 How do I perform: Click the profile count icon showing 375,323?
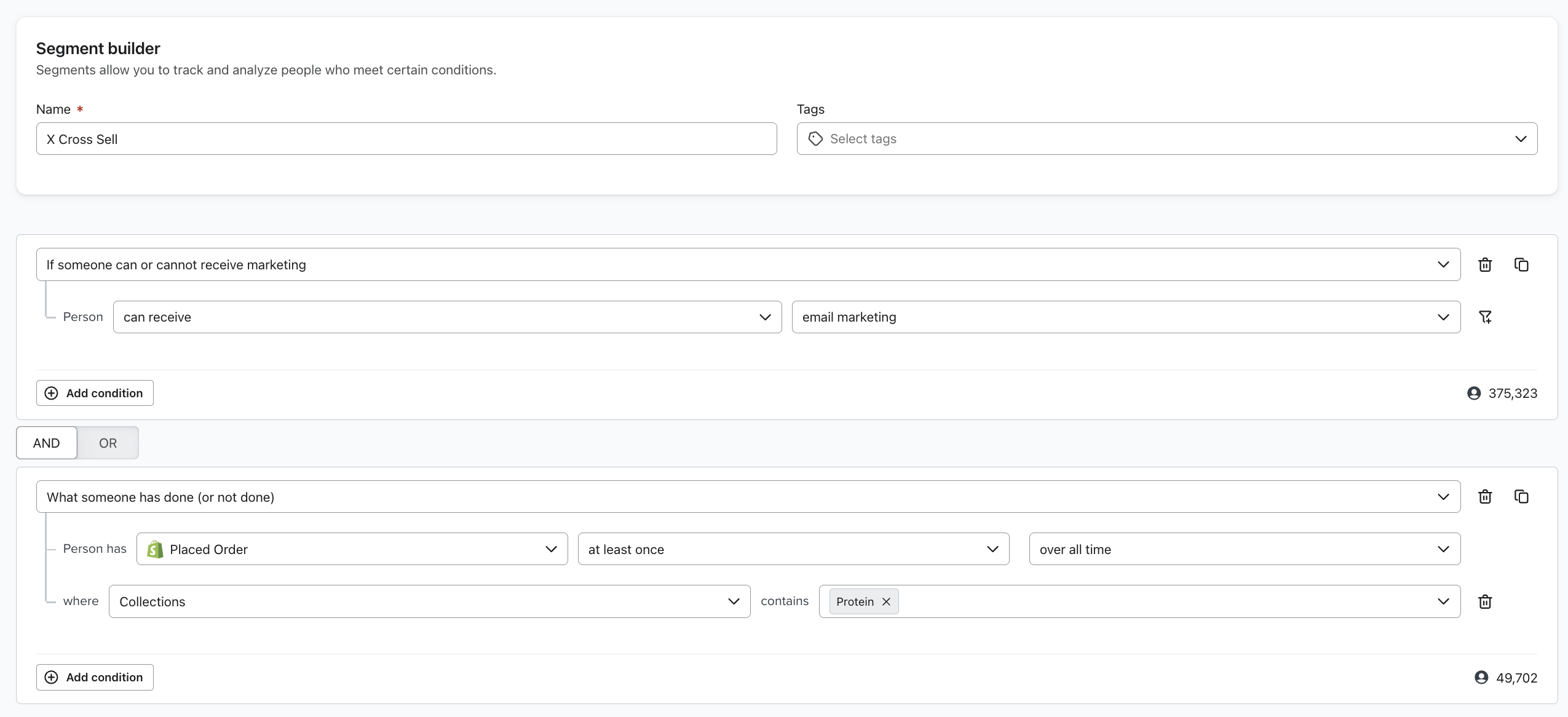tap(1475, 393)
